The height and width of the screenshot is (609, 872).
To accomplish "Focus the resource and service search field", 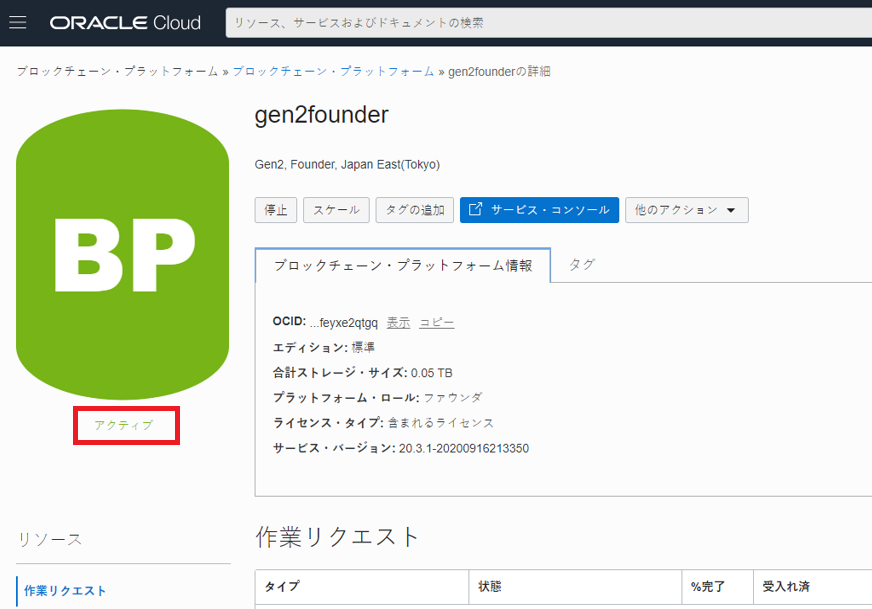I will tap(548, 23).
